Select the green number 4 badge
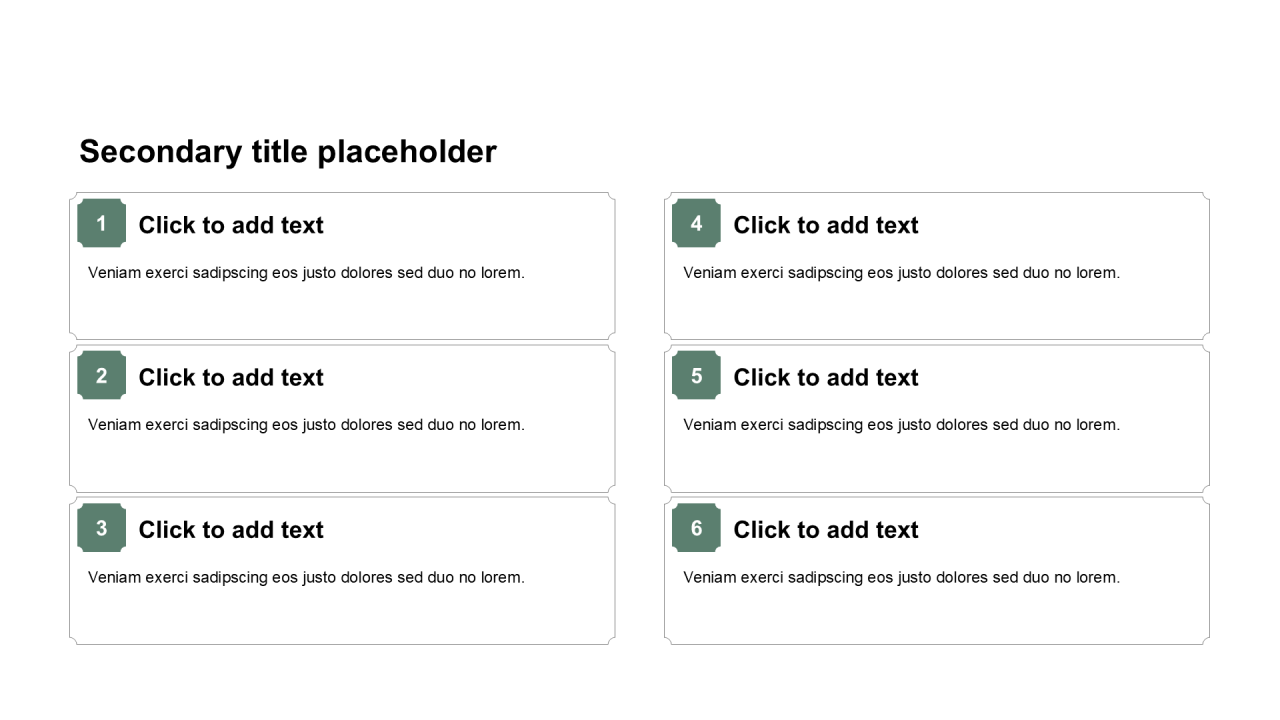Image resolution: width=1280 pixels, height=720 pixels. coord(696,223)
